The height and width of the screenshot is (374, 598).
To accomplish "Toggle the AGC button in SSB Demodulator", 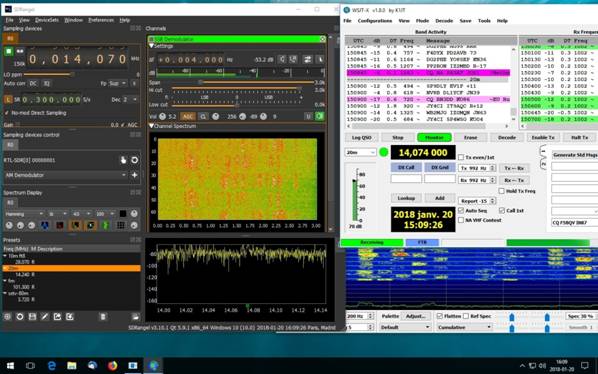I will (x=187, y=117).
